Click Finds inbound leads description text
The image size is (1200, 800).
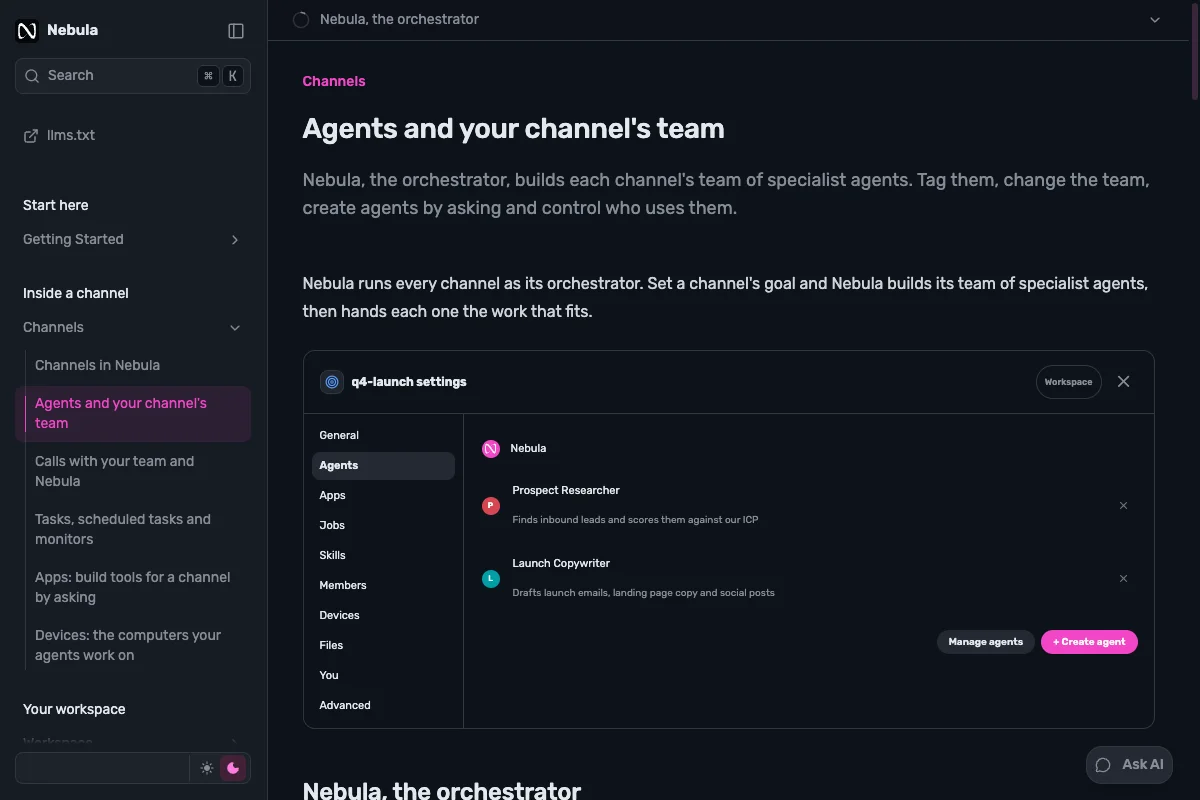coord(635,520)
